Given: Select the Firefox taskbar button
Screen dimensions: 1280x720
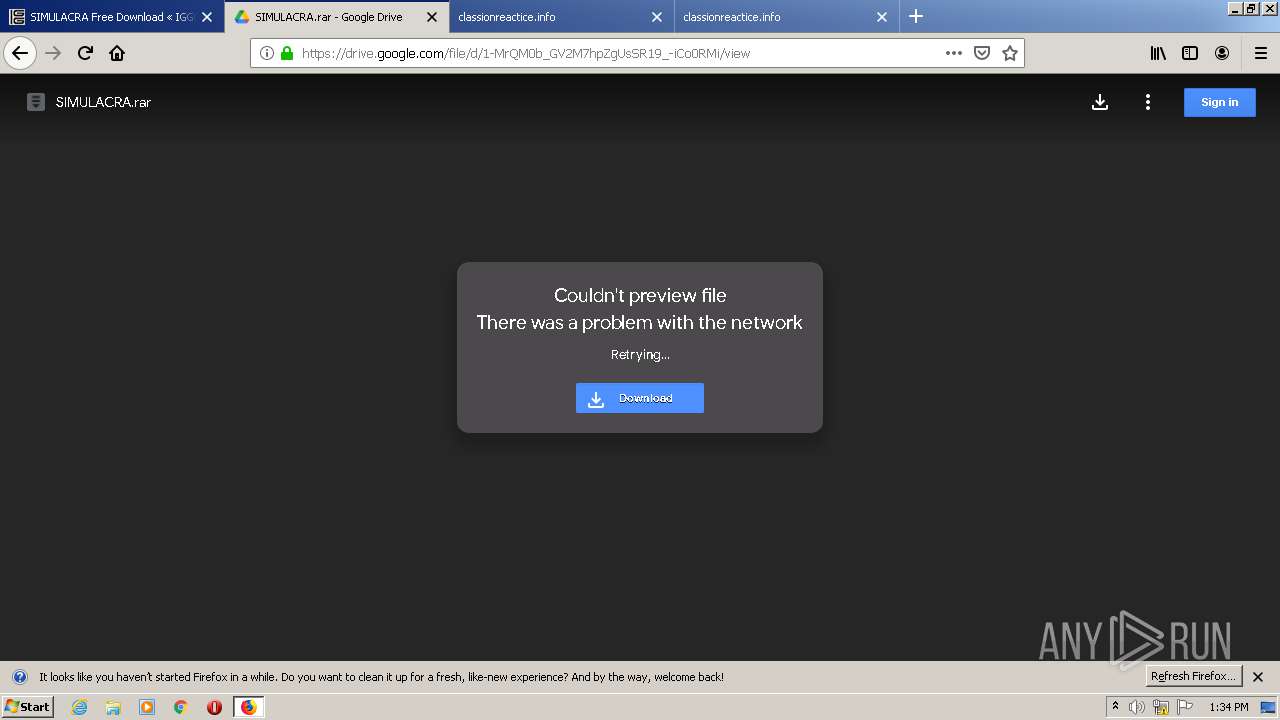Looking at the screenshot, I should point(248,707).
